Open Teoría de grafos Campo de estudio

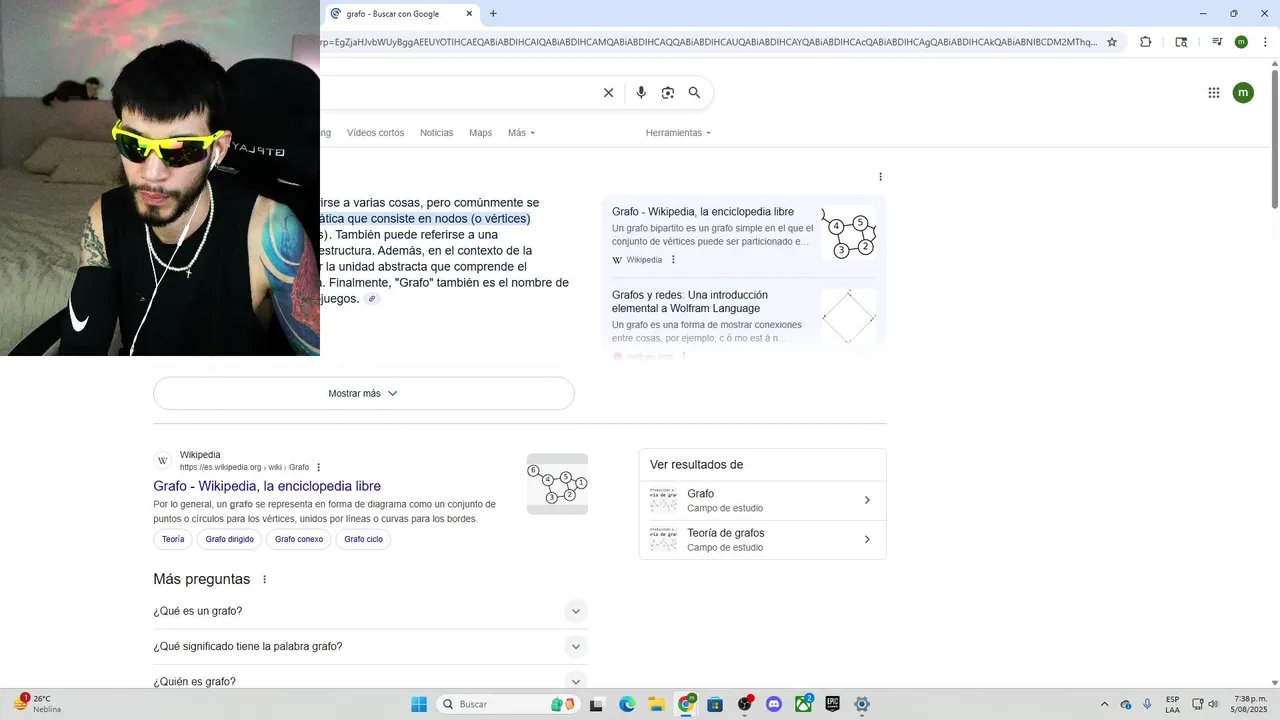[762, 540]
